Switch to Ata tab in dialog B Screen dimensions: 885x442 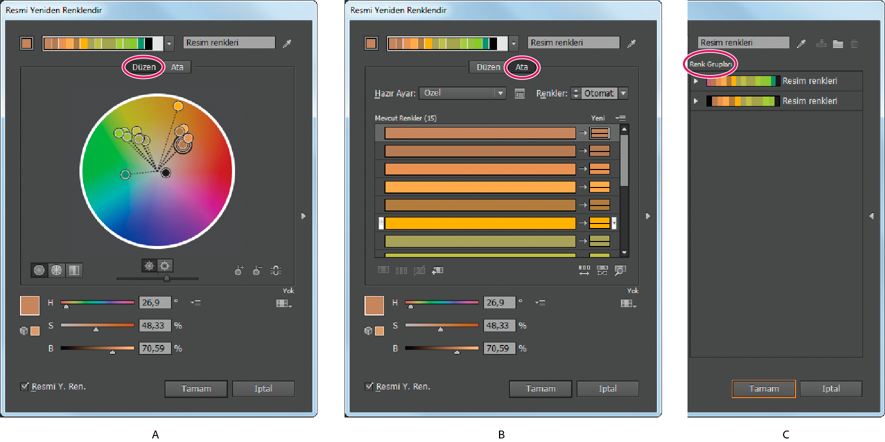point(522,67)
